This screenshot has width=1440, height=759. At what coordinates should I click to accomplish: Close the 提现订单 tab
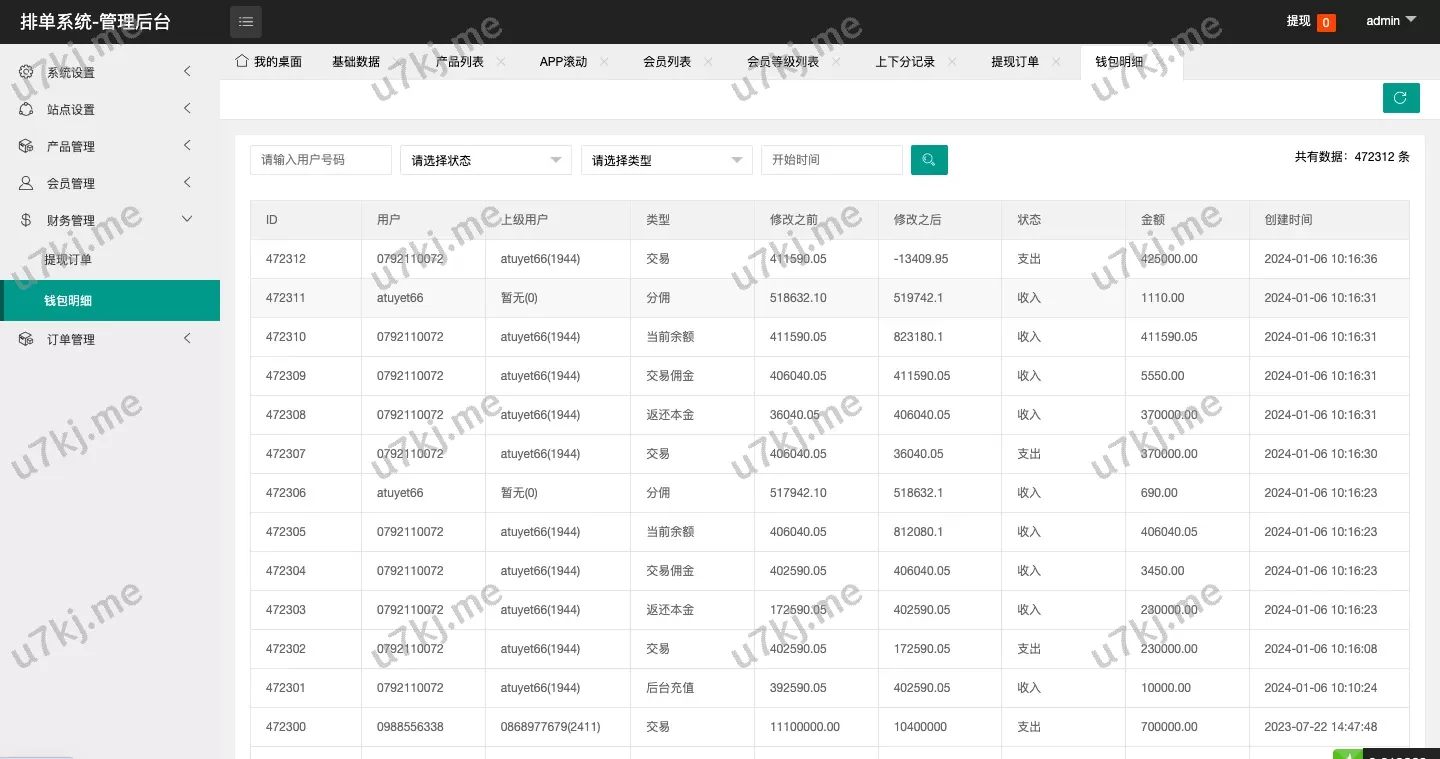tap(1056, 61)
